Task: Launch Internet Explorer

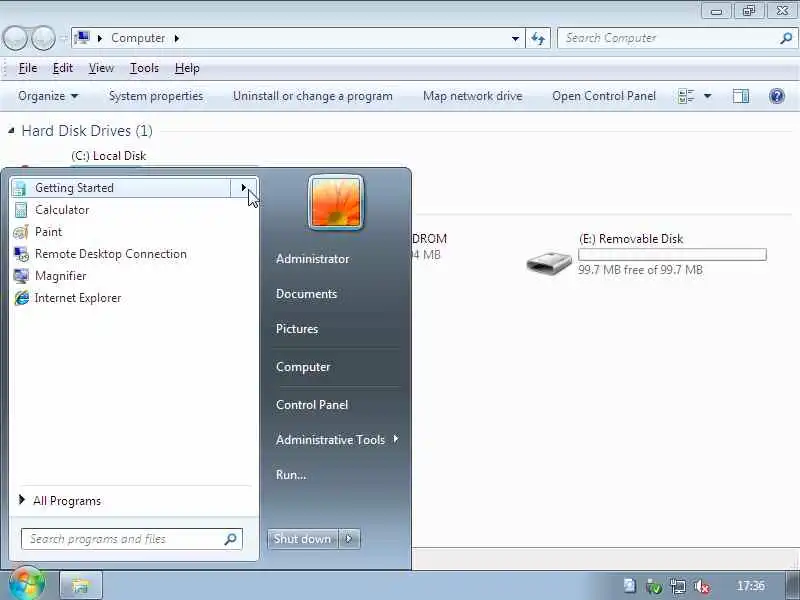Action: pos(134,297)
